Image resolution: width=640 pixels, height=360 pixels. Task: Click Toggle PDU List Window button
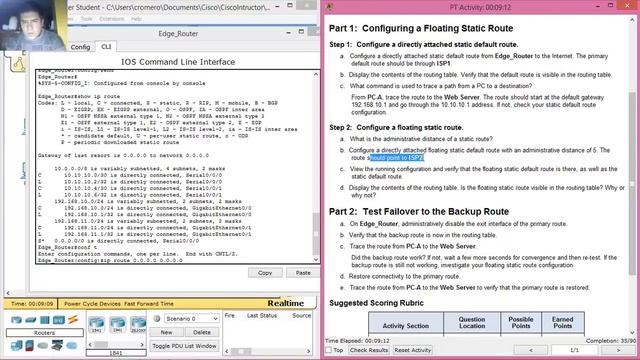click(x=184, y=346)
